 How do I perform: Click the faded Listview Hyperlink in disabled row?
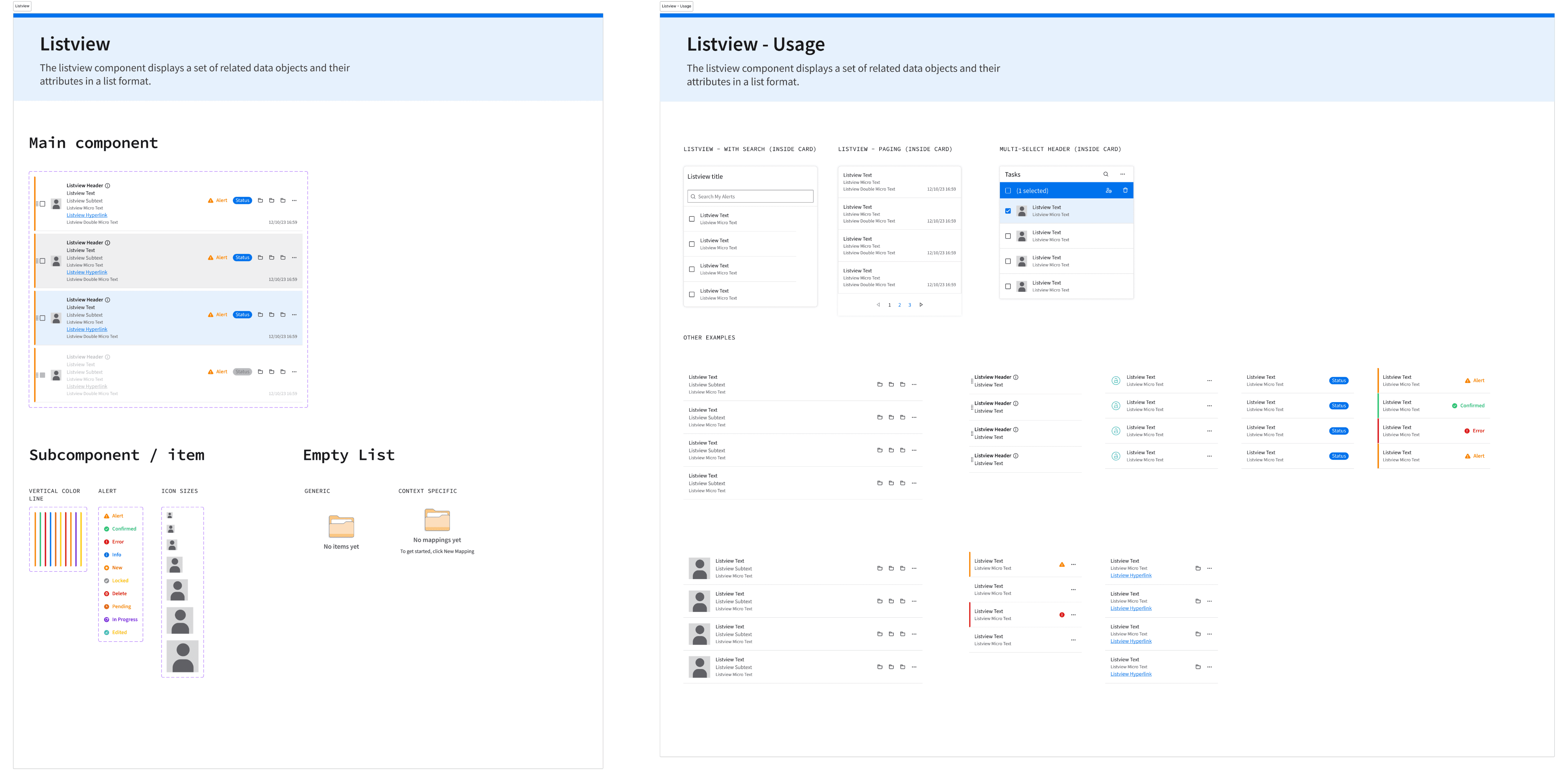coord(87,387)
